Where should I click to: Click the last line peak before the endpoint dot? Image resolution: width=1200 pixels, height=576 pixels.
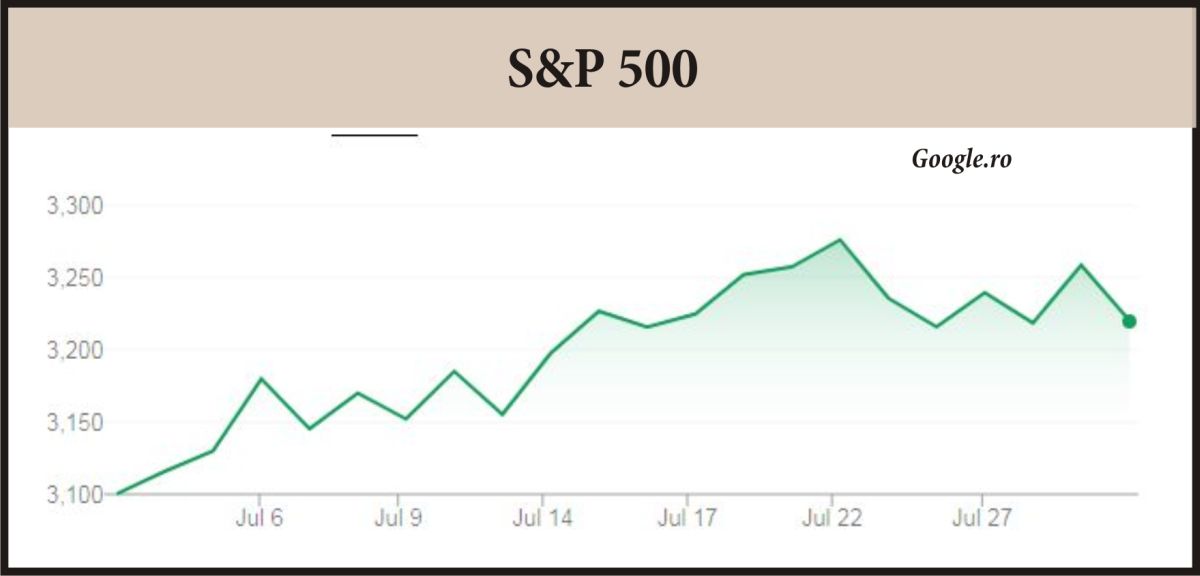(1081, 265)
